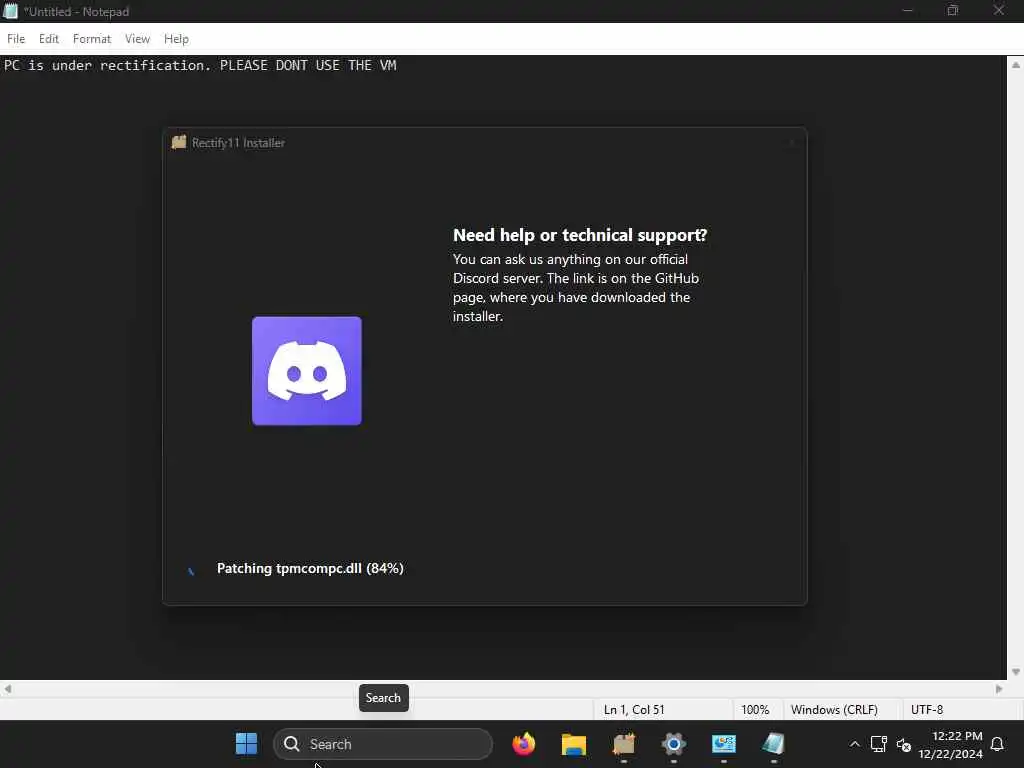Click the Notepad vertical scrollbar down arrow
The width and height of the screenshot is (1024, 768).
click(1016, 671)
